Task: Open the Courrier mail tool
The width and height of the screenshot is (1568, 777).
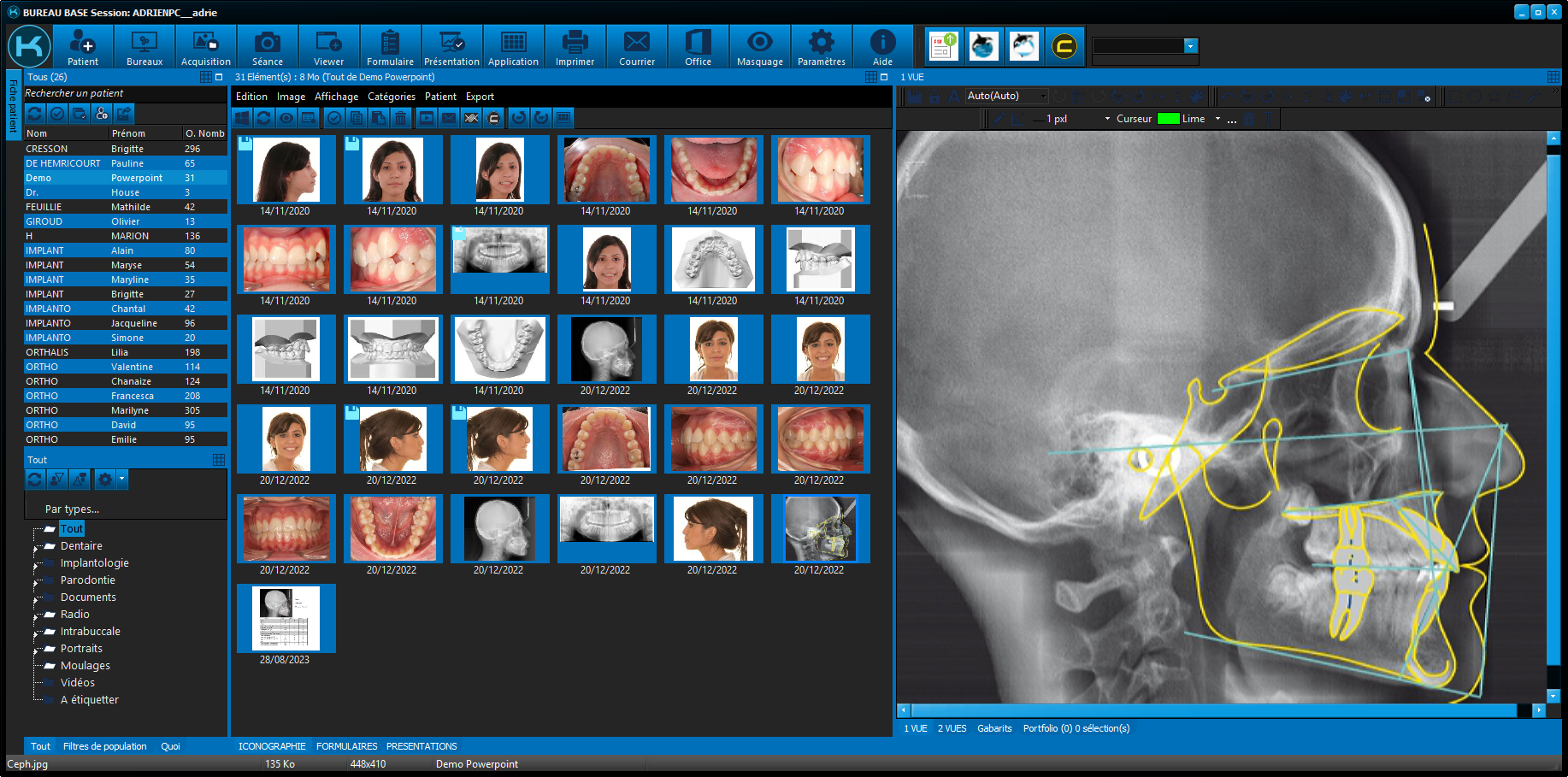Action: tap(636, 47)
